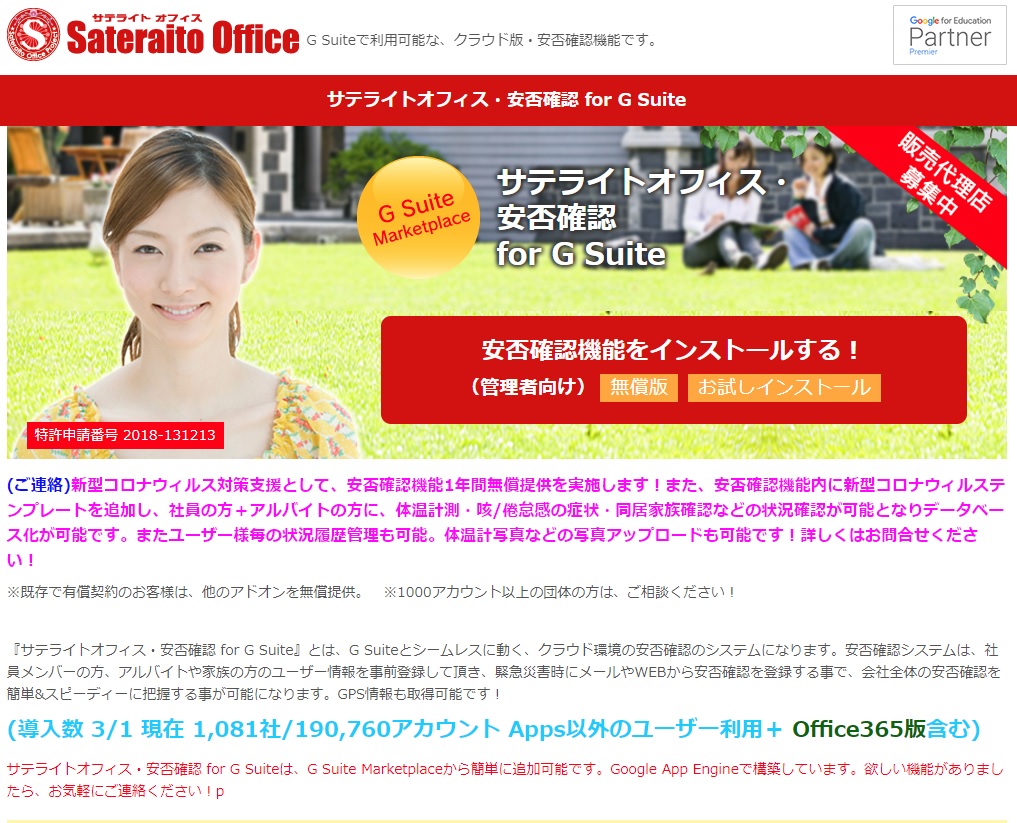The image size is (1017, 823).
Task: Click the green Office365版 text
Action: pyautogui.click(x=859, y=729)
